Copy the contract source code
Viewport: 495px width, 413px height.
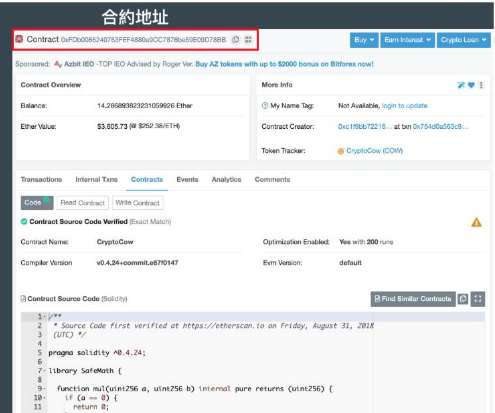coord(463,299)
